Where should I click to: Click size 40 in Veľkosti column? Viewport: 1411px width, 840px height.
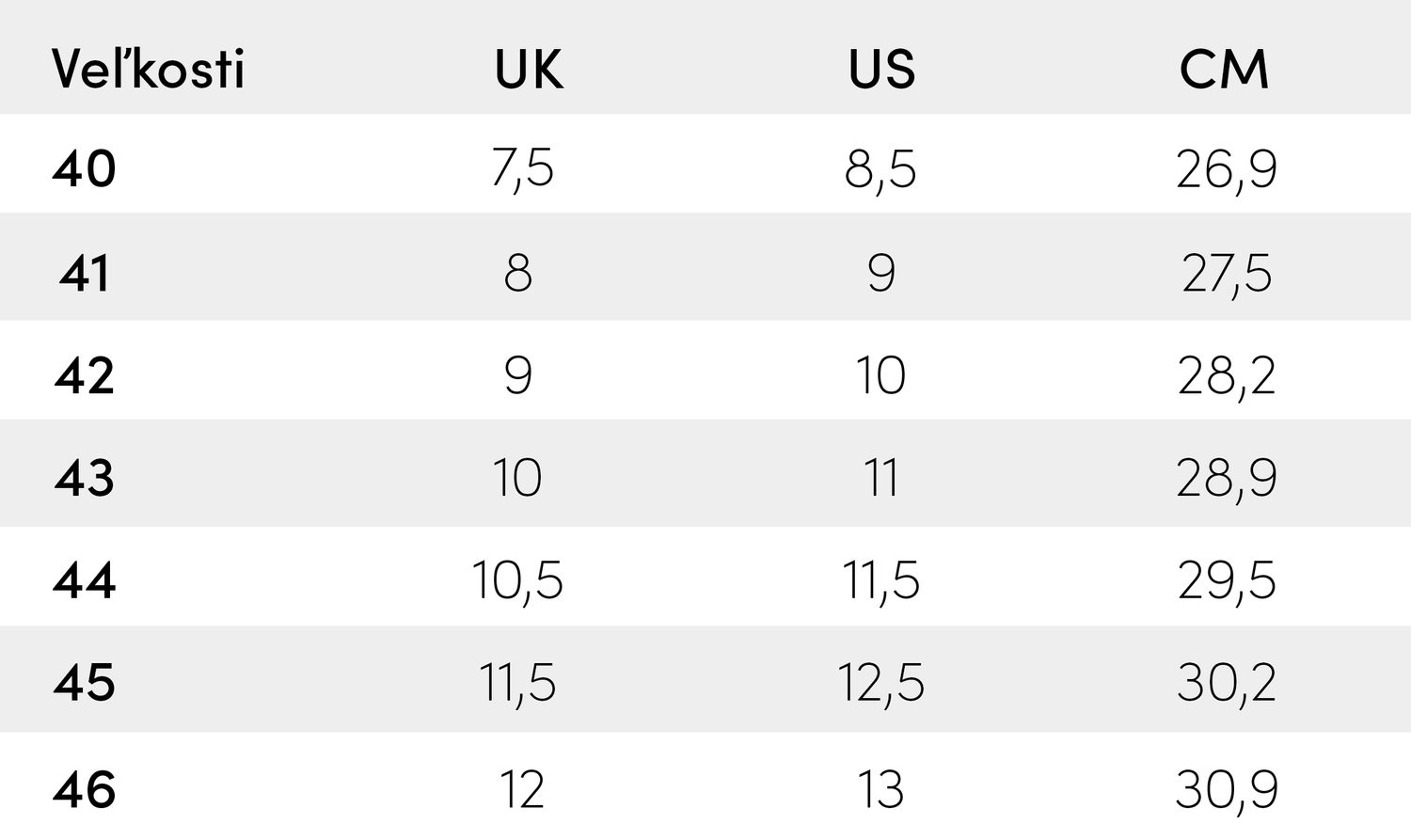tap(85, 169)
